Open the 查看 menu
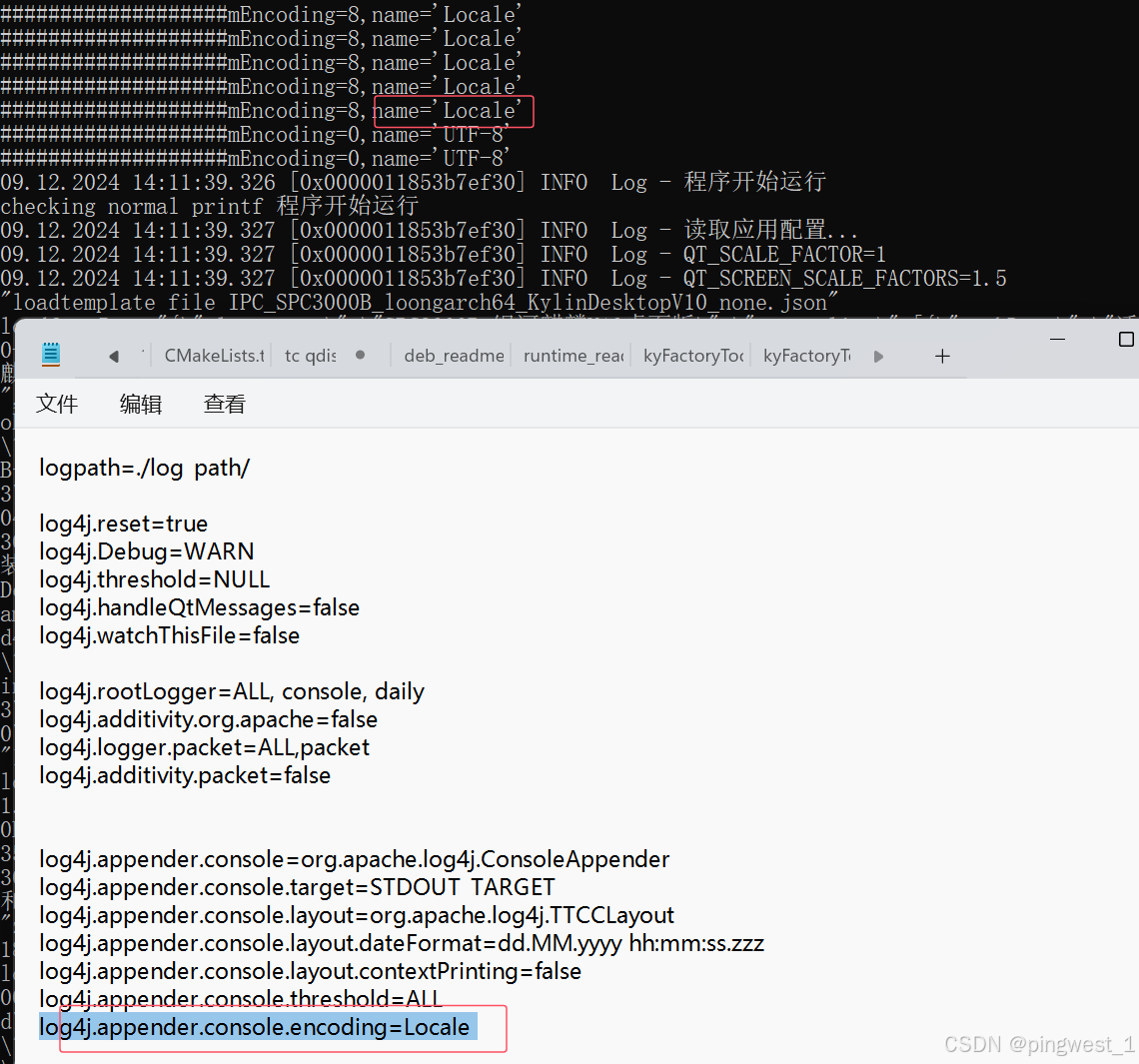Image resolution: width=1139 pixels, height=1064 pixels. pyautogui.click(x=224, y=404)
